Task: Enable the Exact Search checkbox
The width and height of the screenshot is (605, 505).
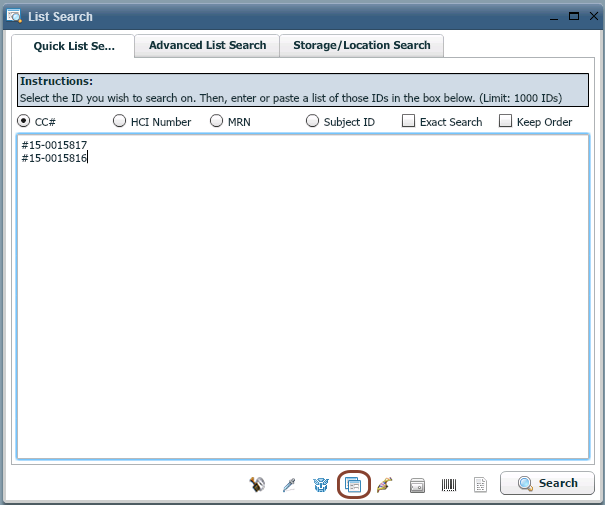Action: pos(408,121)
